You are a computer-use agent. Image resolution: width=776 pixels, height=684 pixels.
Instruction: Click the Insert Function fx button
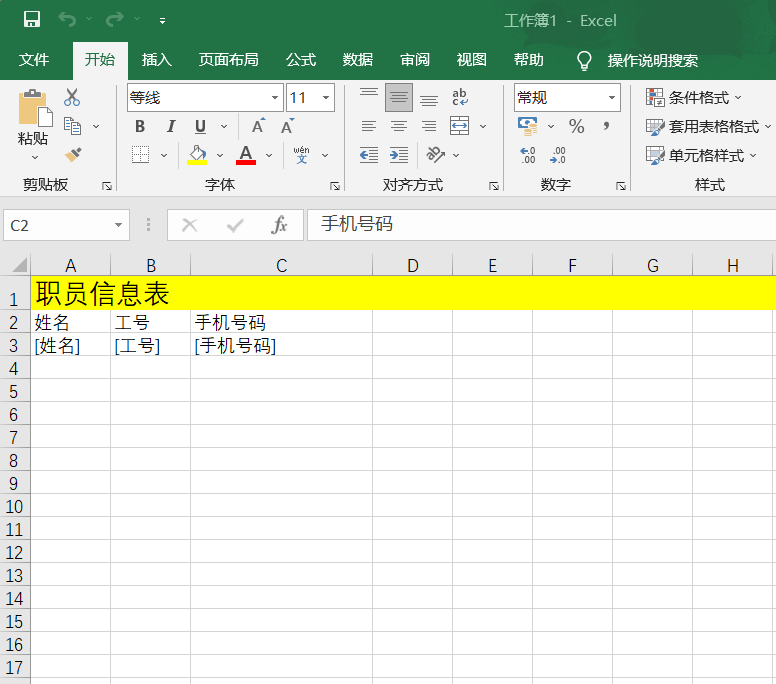[x=280, y=225]
